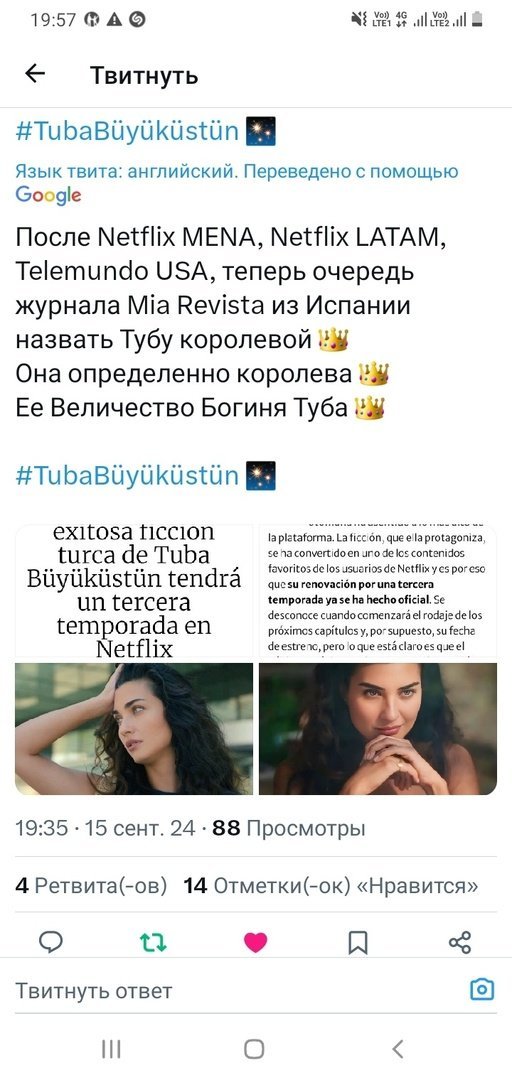Open the left photo of woman touching hair
This screenshot has width=512, height=1080.
pyautogui.click(x=134, y=729)
